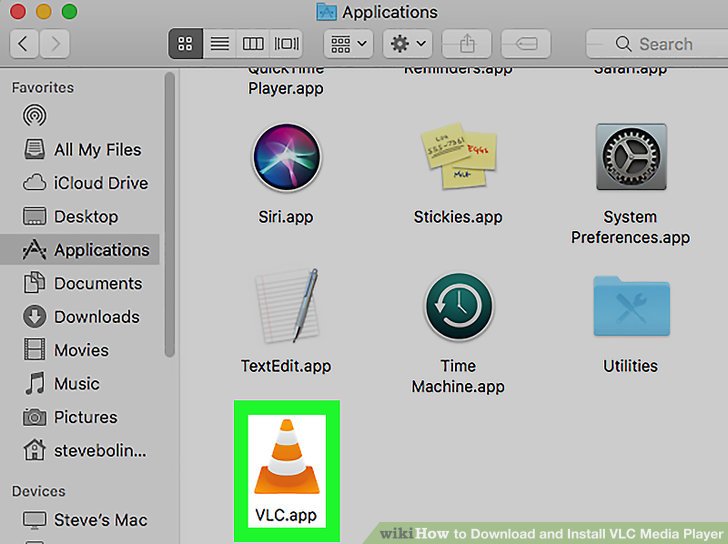Select the Time Machine.app icon
Screen dimensions: 728x544
[x=459, y=306]
